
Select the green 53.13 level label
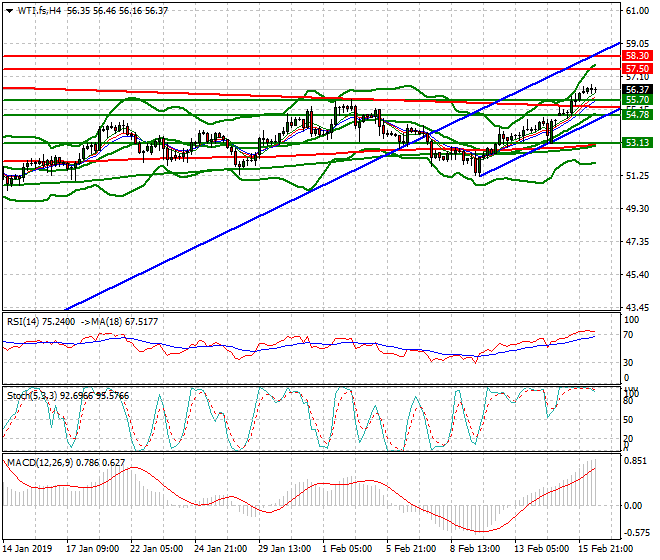[637, 143]
